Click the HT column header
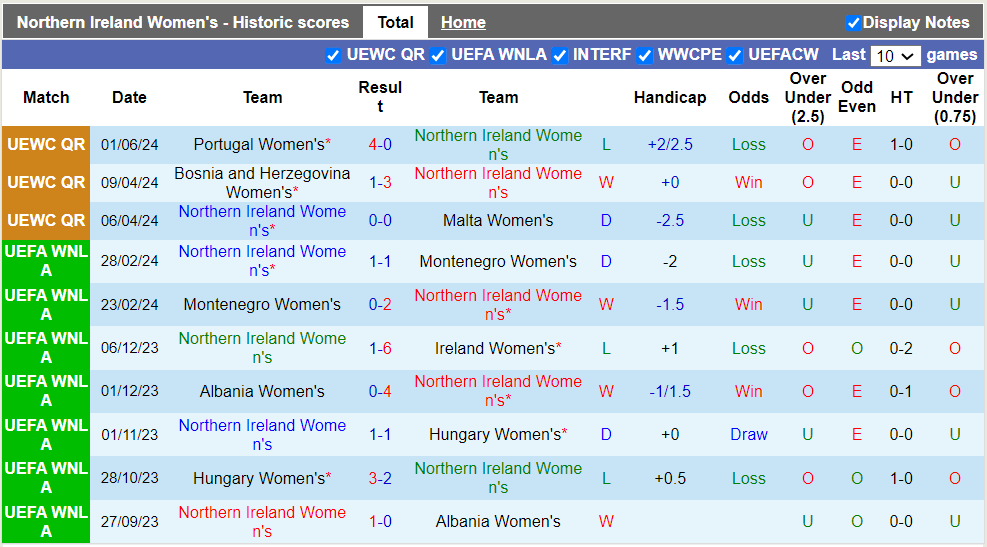Image resolution: width=987 pixels, height=547 pixels. [901, 98]
